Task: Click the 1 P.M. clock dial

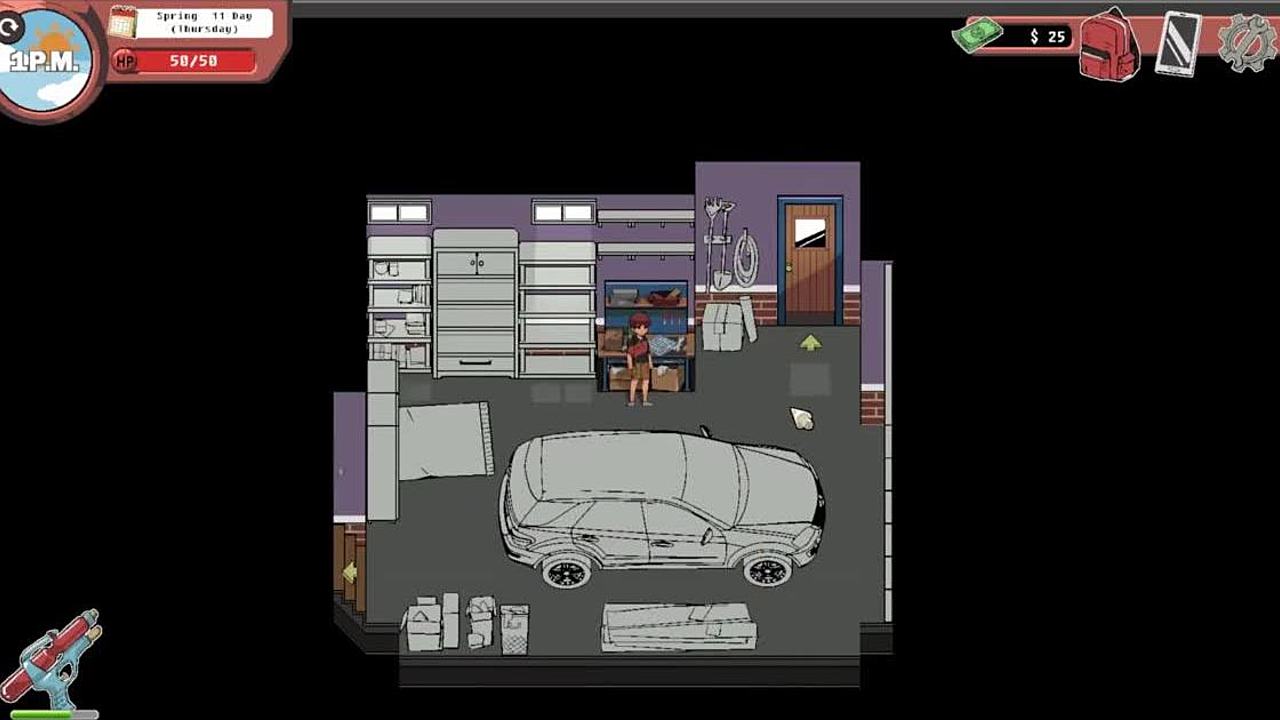Action: click(x=46, y=62)
